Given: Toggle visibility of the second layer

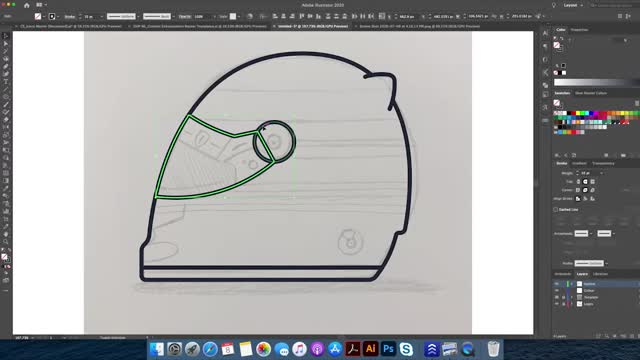Looking at the screenshot, I should (x=556, y=291).
